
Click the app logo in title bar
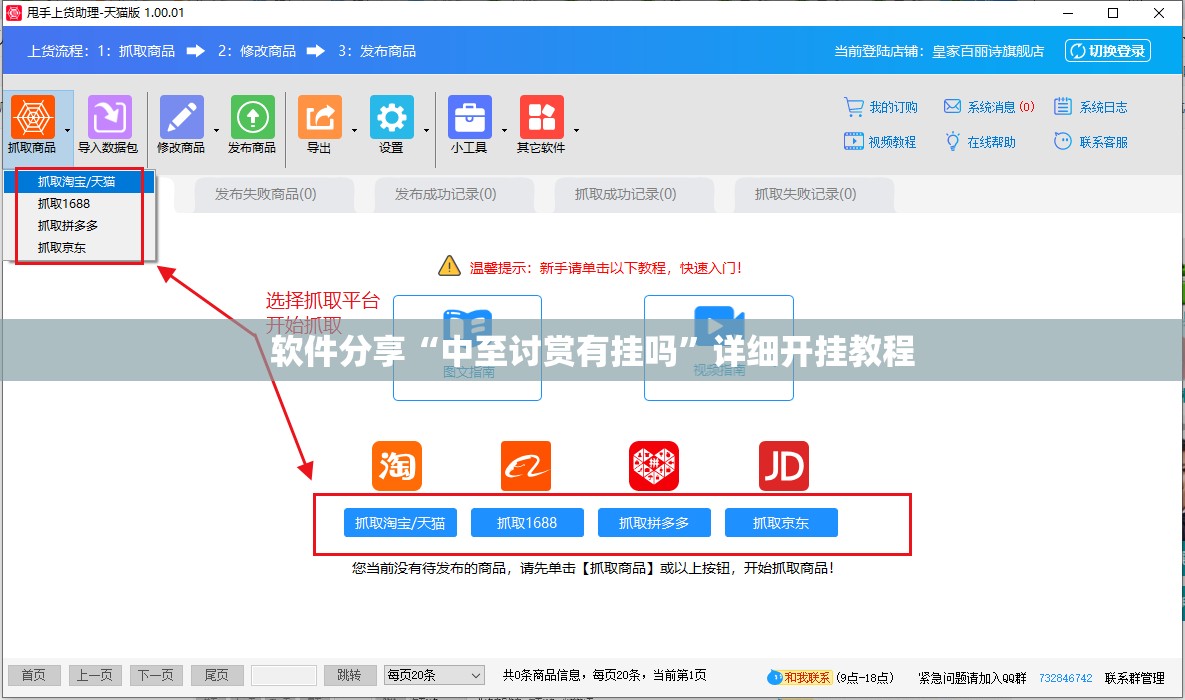click(x=14, y=13)
